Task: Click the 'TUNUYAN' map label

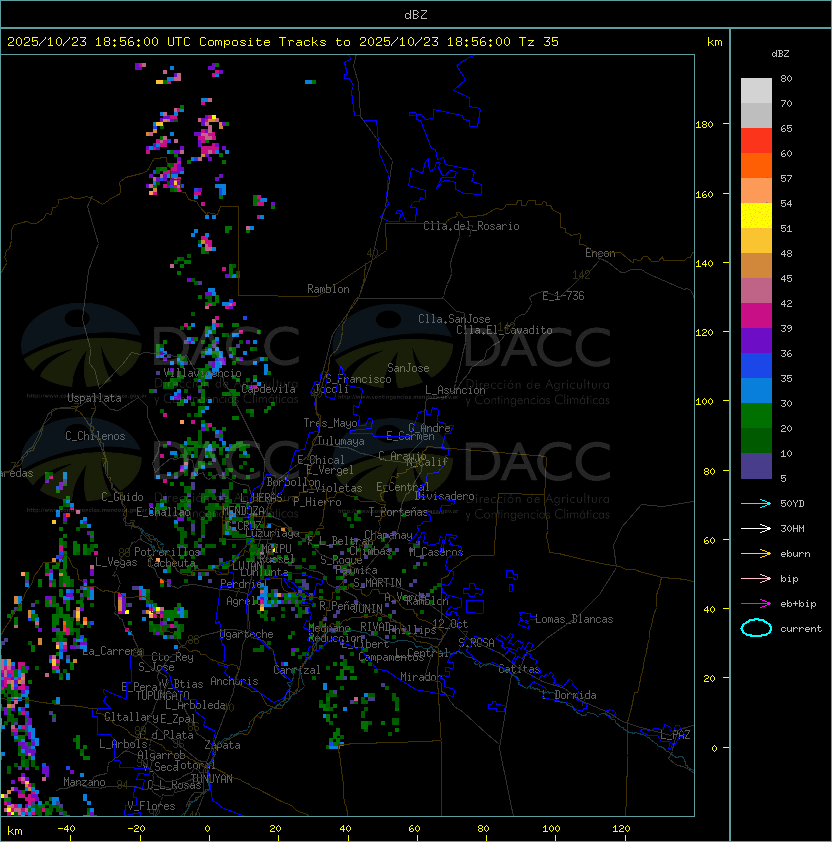Action: 212,779
